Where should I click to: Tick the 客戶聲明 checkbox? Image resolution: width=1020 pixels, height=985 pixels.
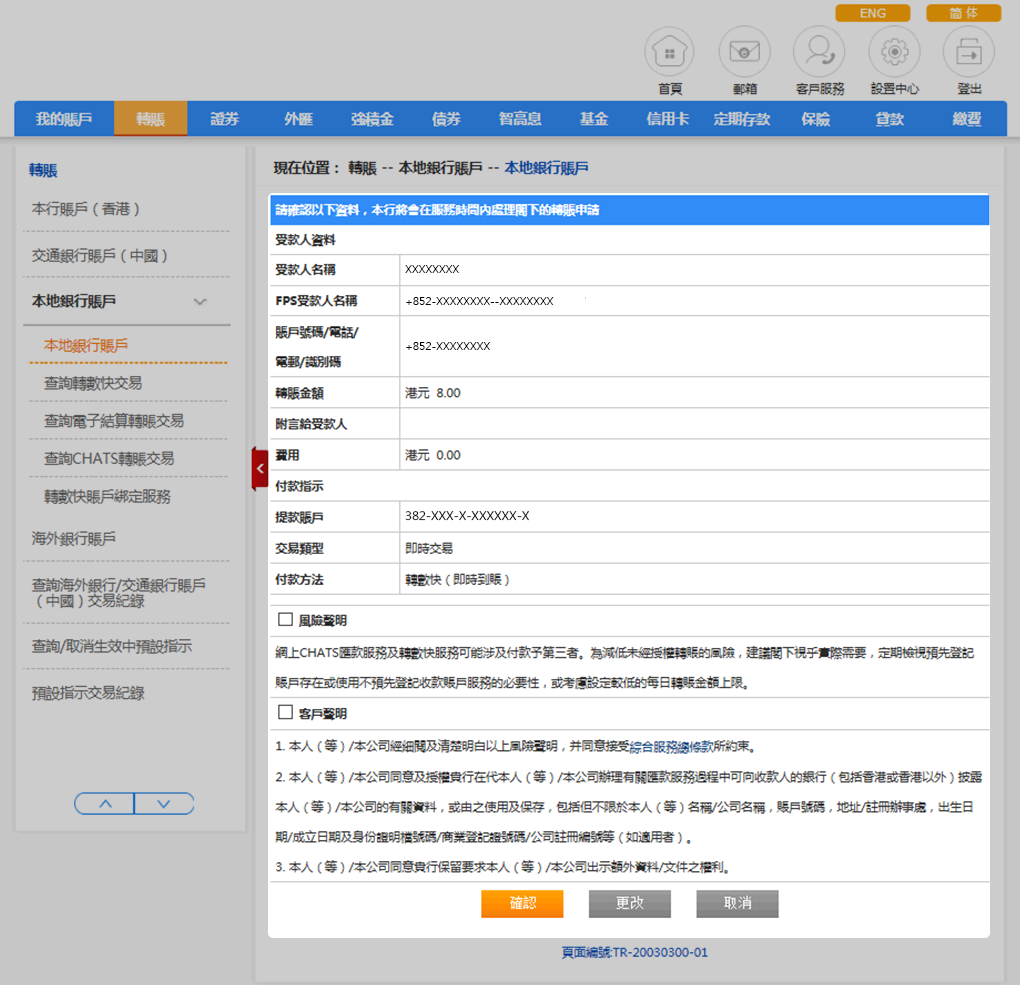(285, 713)
